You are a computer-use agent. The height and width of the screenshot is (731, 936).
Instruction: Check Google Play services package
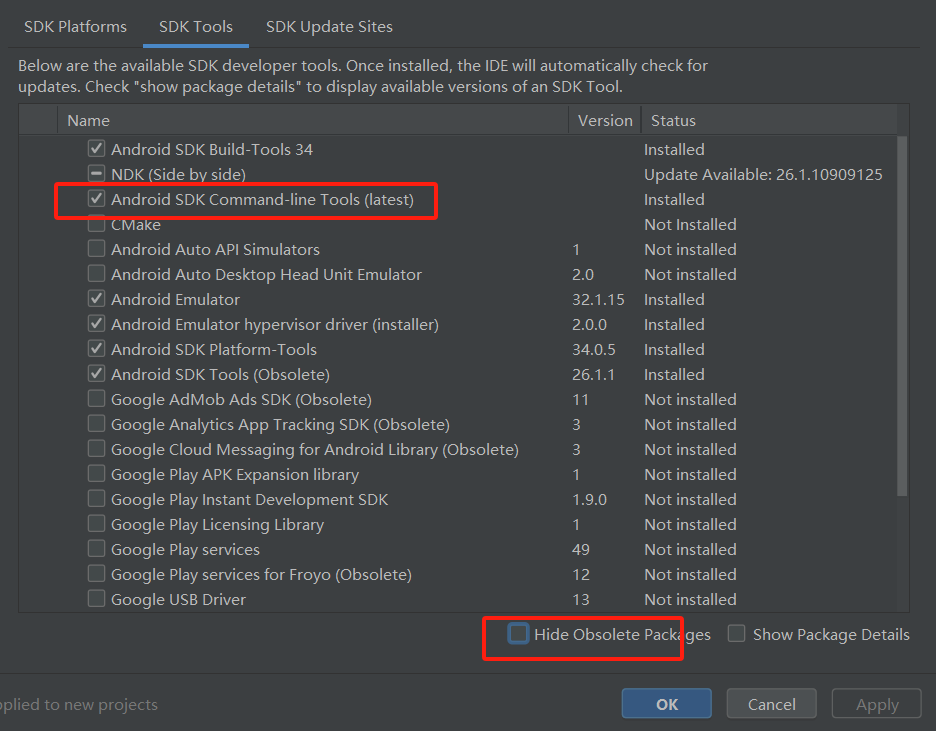tap(96, 549)
